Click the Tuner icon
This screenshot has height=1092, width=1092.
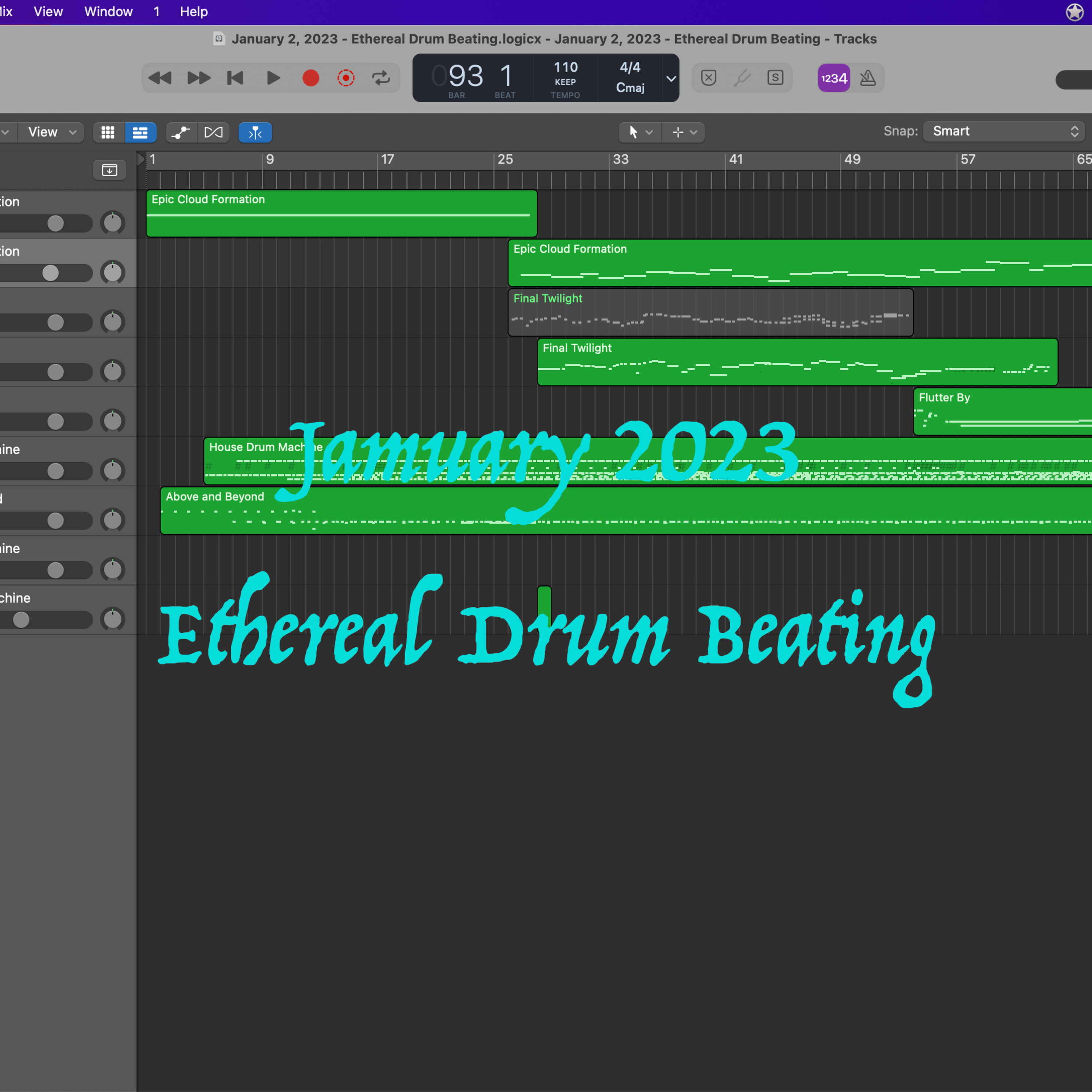741,78
